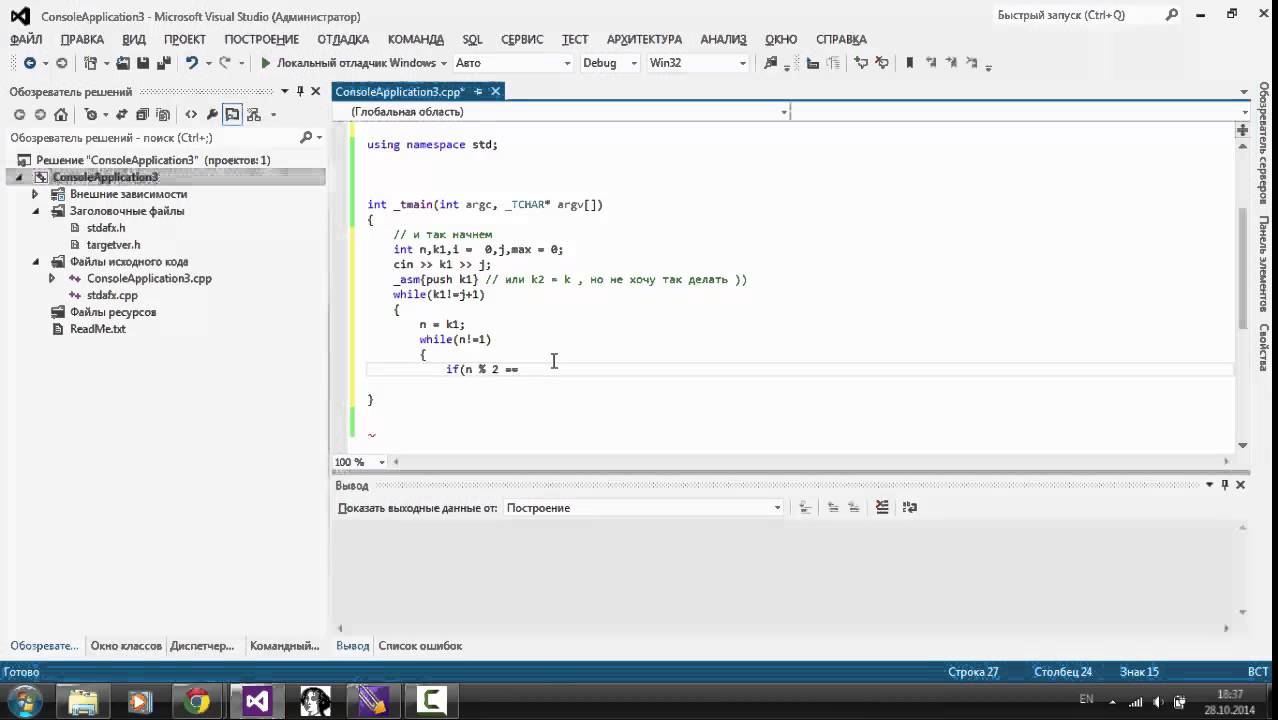Clear the Output pane with the Clear All icon

tap(881, 507)
